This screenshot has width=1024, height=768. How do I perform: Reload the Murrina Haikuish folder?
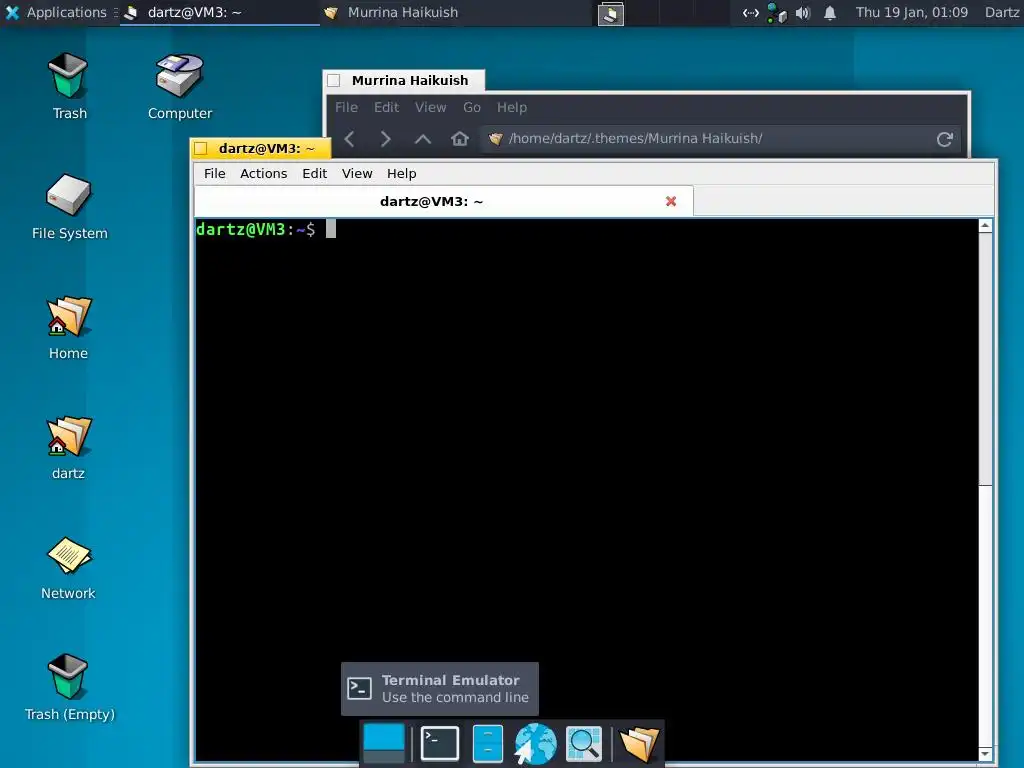click(x=944, y=138)
